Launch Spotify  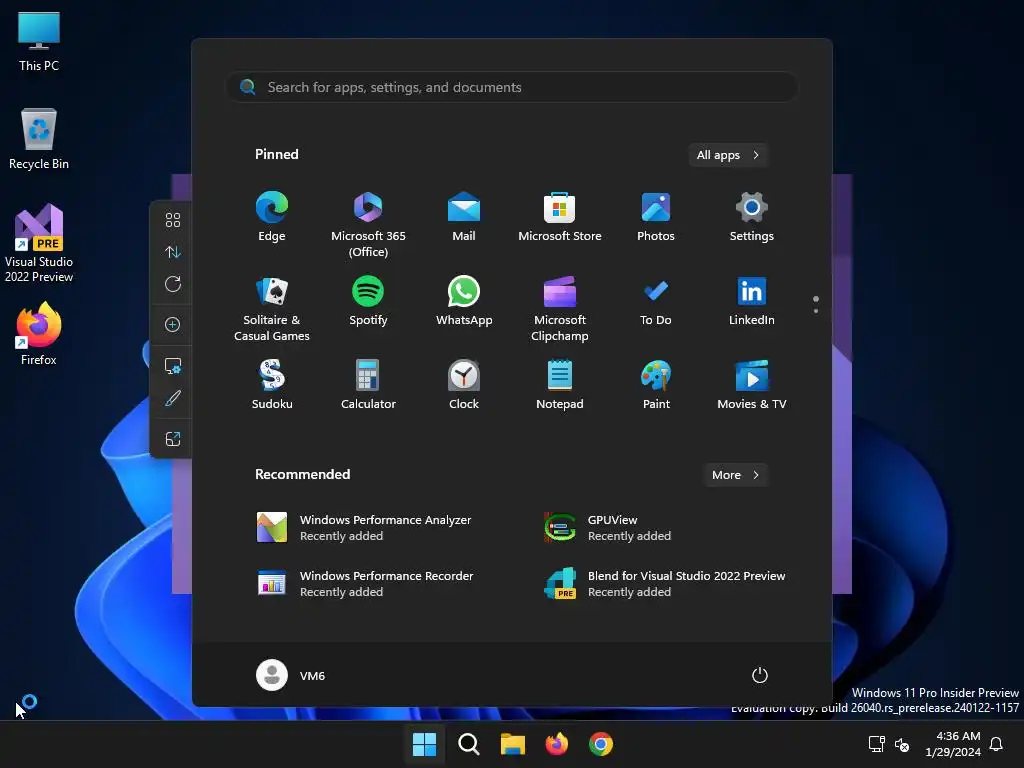tap(368, 301)
